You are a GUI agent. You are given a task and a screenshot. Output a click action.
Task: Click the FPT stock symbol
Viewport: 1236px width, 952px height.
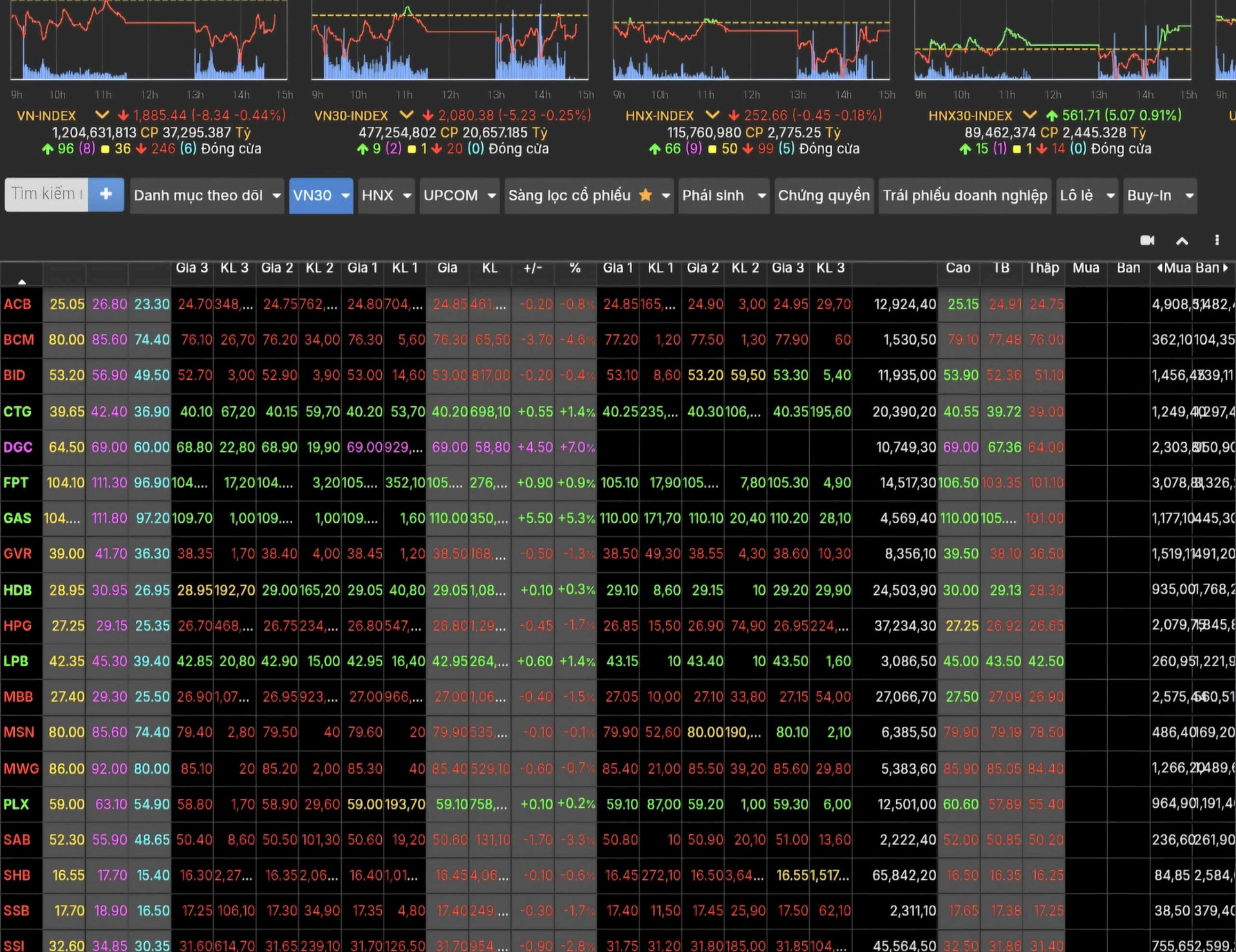[16, 483]
